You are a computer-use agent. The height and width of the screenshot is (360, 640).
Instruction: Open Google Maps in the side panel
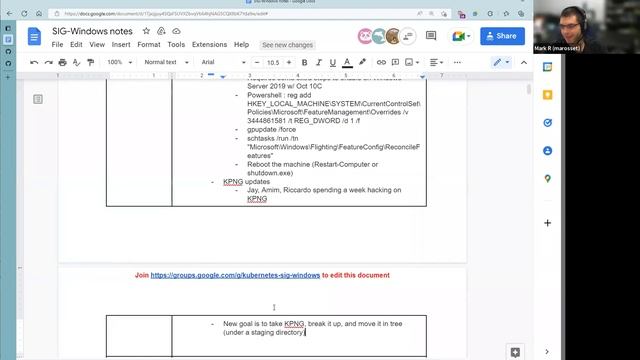coord(547,178)
